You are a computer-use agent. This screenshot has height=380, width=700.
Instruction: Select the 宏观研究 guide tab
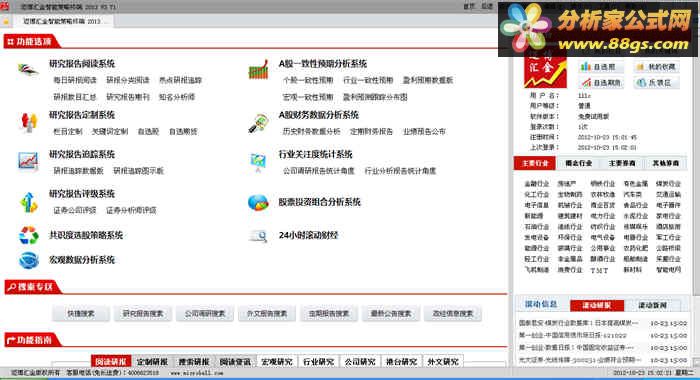[x=277, y=362]
